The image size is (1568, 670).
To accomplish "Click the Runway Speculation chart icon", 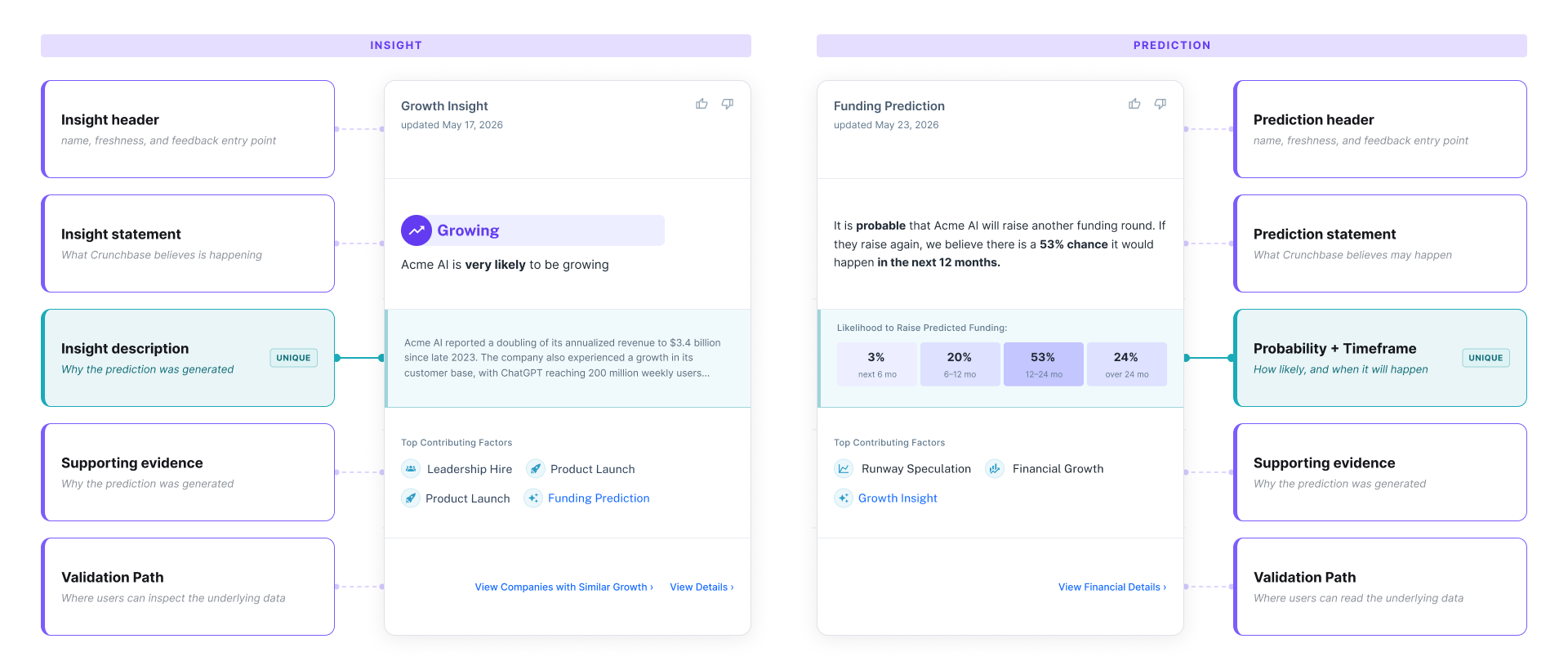I will (844, 468).
